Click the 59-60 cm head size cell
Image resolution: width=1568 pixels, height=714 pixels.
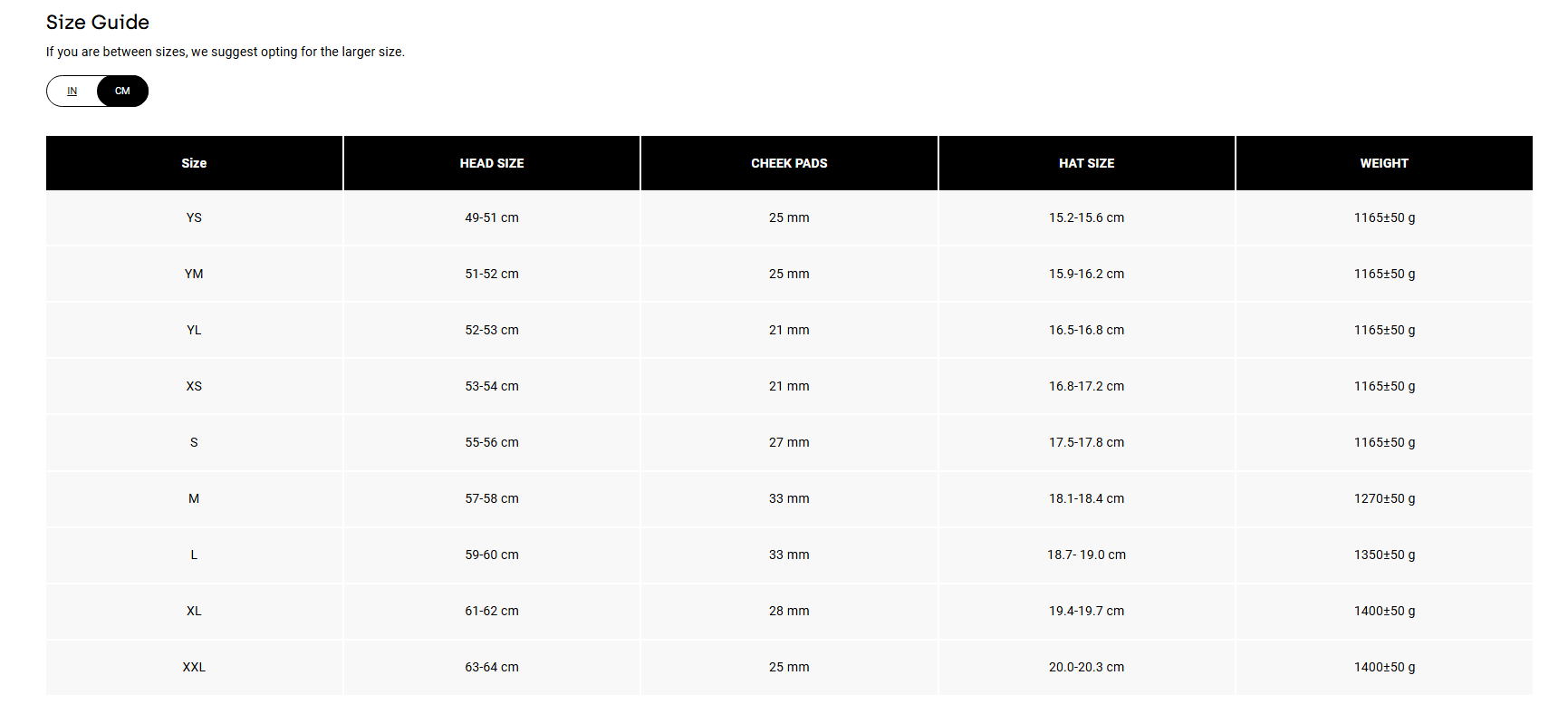[x=491, y=555]
